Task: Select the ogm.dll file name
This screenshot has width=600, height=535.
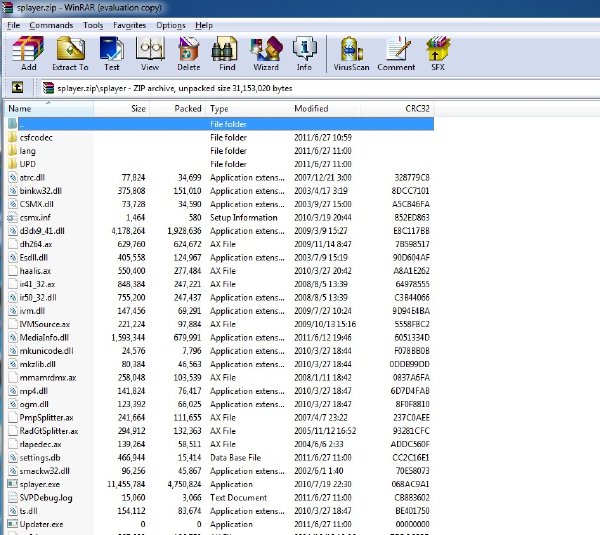Action: (x=34, y=404)
